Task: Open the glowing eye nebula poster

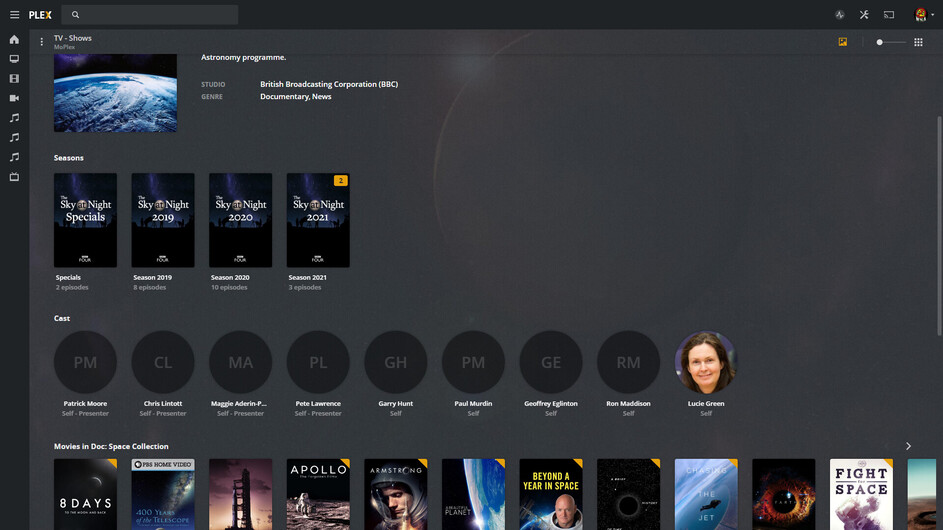Action: [x=784, y=495]
